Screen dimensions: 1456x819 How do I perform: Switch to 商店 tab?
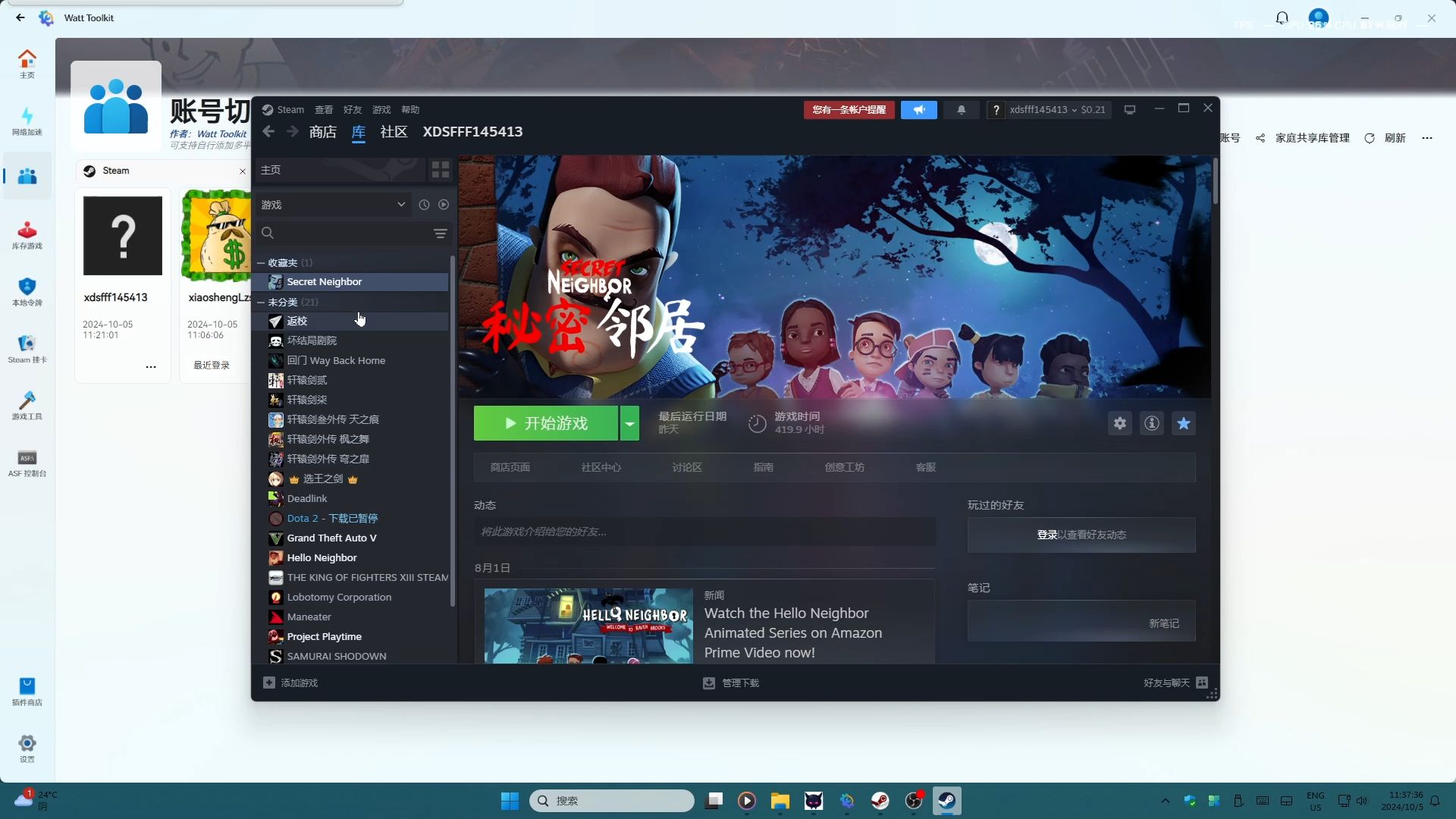[x=323, y=132]
